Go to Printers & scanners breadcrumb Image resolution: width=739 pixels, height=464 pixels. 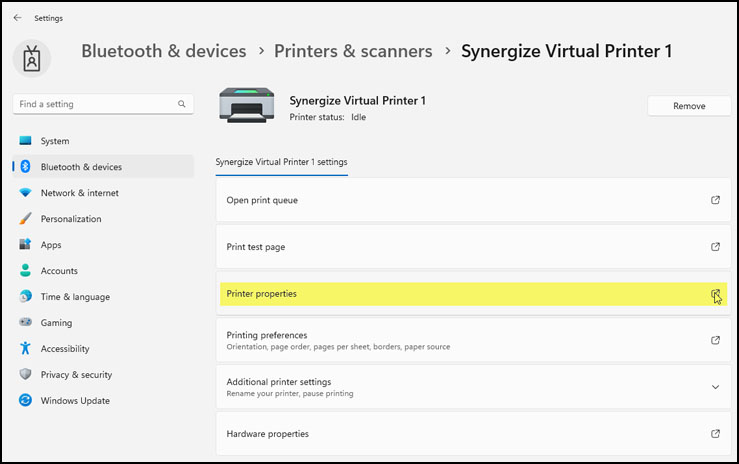[353, 51]
